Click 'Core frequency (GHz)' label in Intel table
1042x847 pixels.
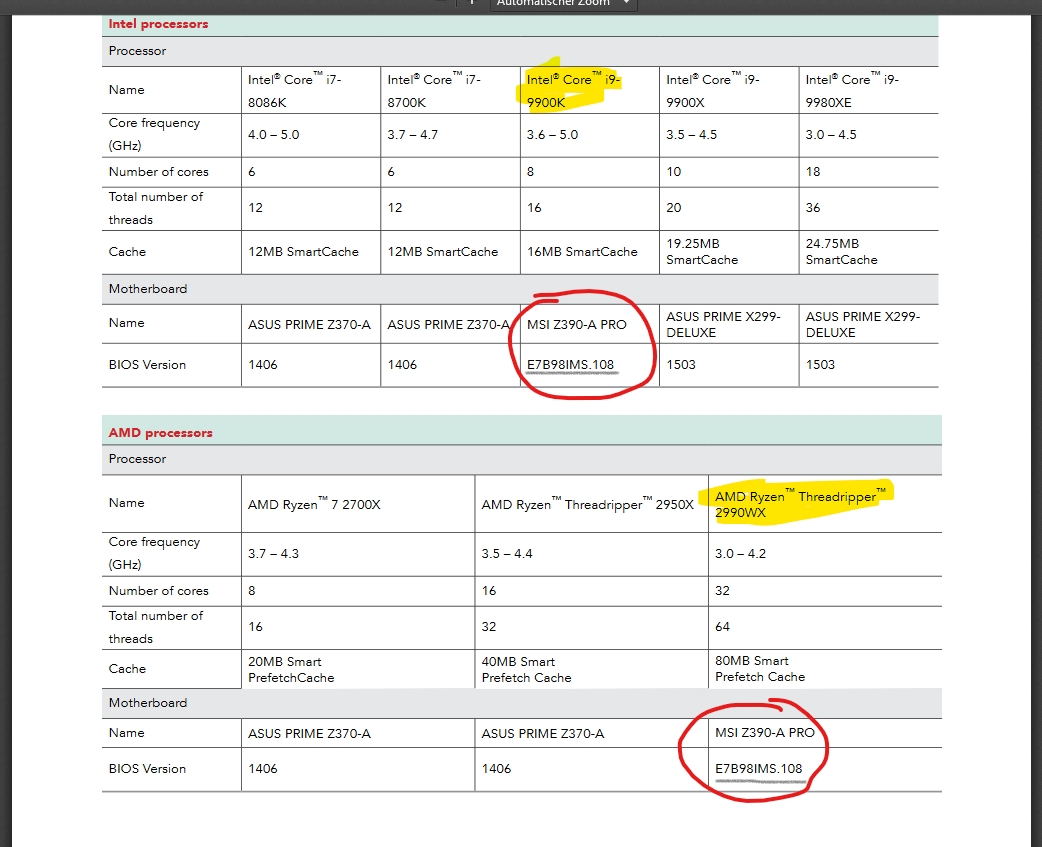coord(154,134)
